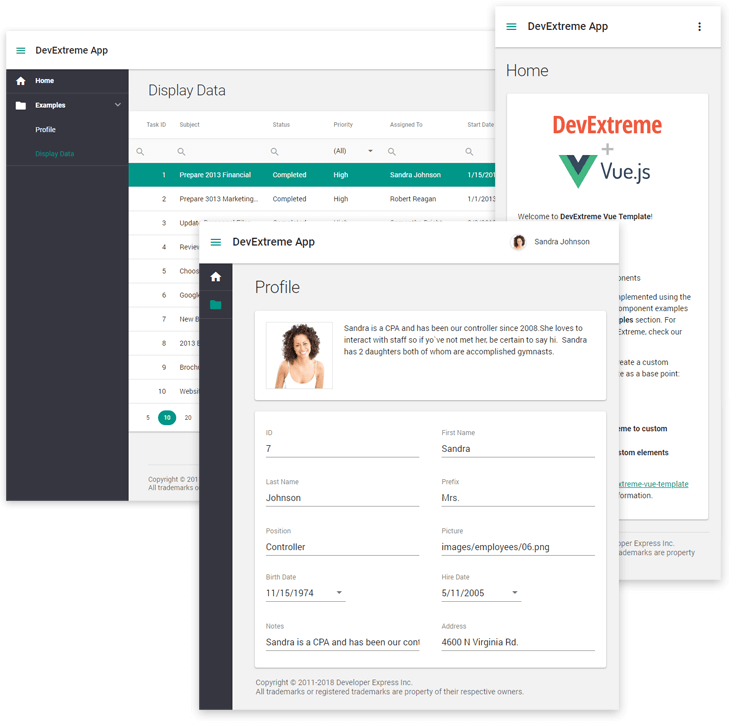Click Robert Reagan cell

coord(413,199)
